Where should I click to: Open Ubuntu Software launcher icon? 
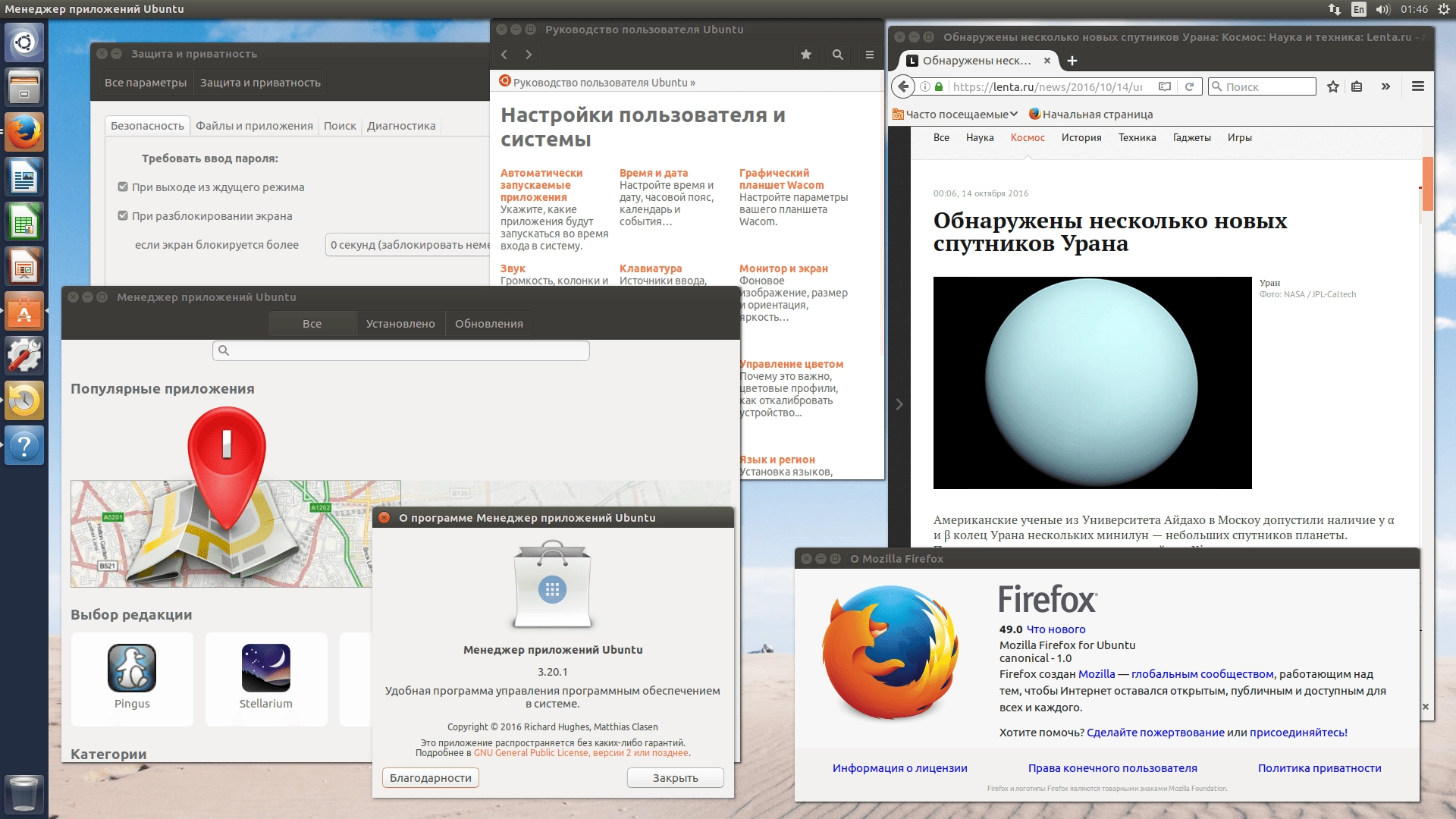[x=24, y=311]
